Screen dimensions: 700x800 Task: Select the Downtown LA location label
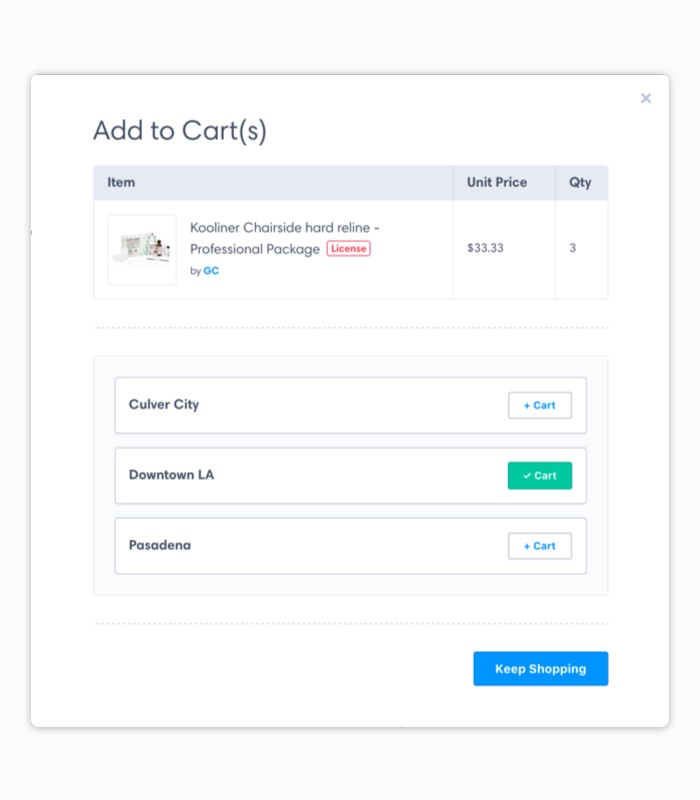pos(171,475)
